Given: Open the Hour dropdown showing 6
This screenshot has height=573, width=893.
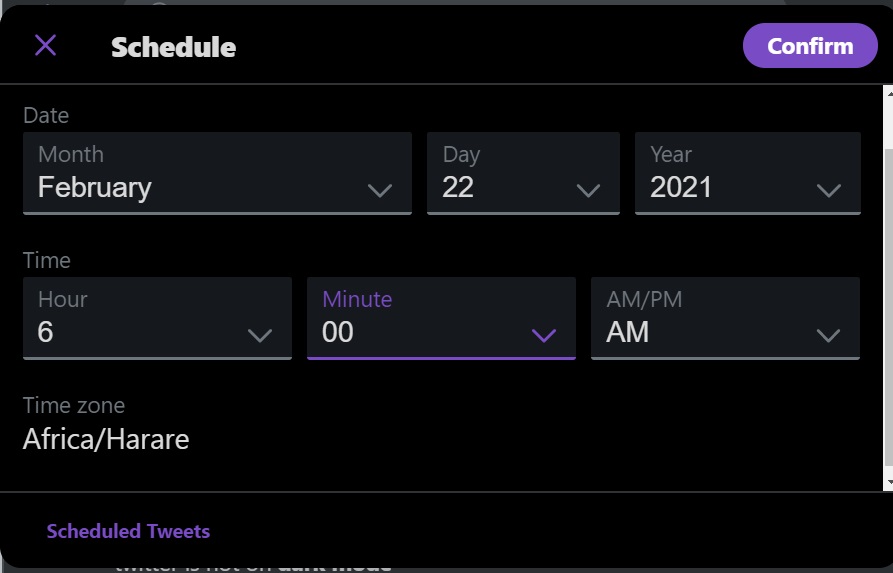Looking at the screenshot, I should tap(157, 318).
